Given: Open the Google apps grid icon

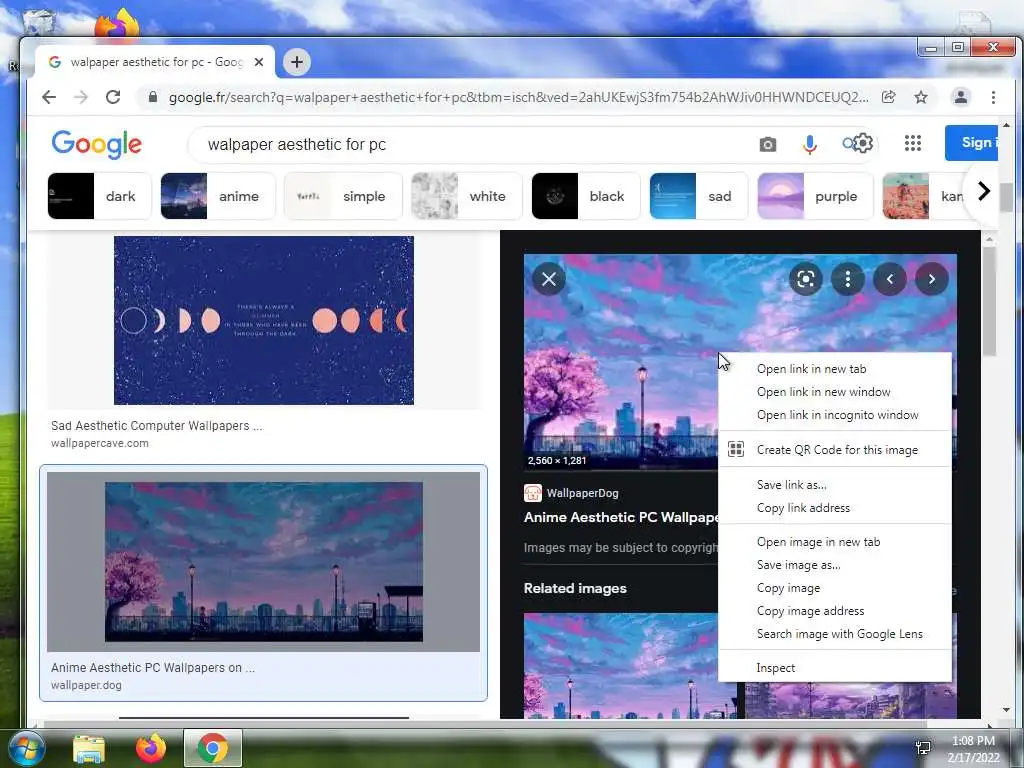Looking at the screenshot, I should (x=913, y=143).
